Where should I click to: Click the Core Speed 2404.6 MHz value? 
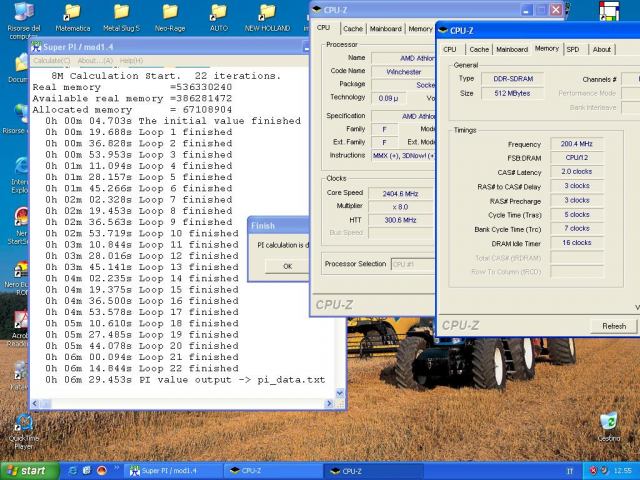pos(401,193)
